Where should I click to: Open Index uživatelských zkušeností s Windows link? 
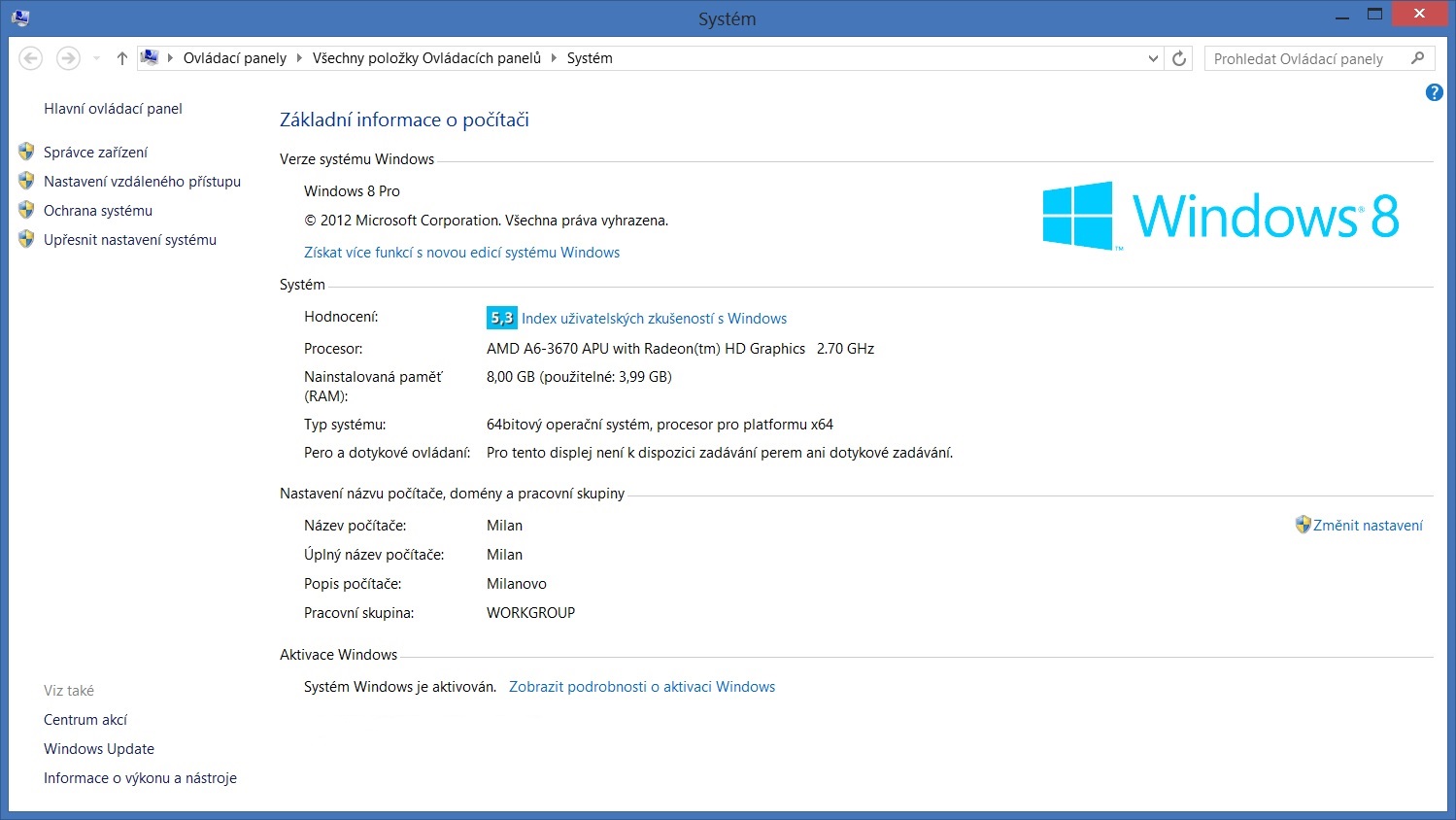654,319
